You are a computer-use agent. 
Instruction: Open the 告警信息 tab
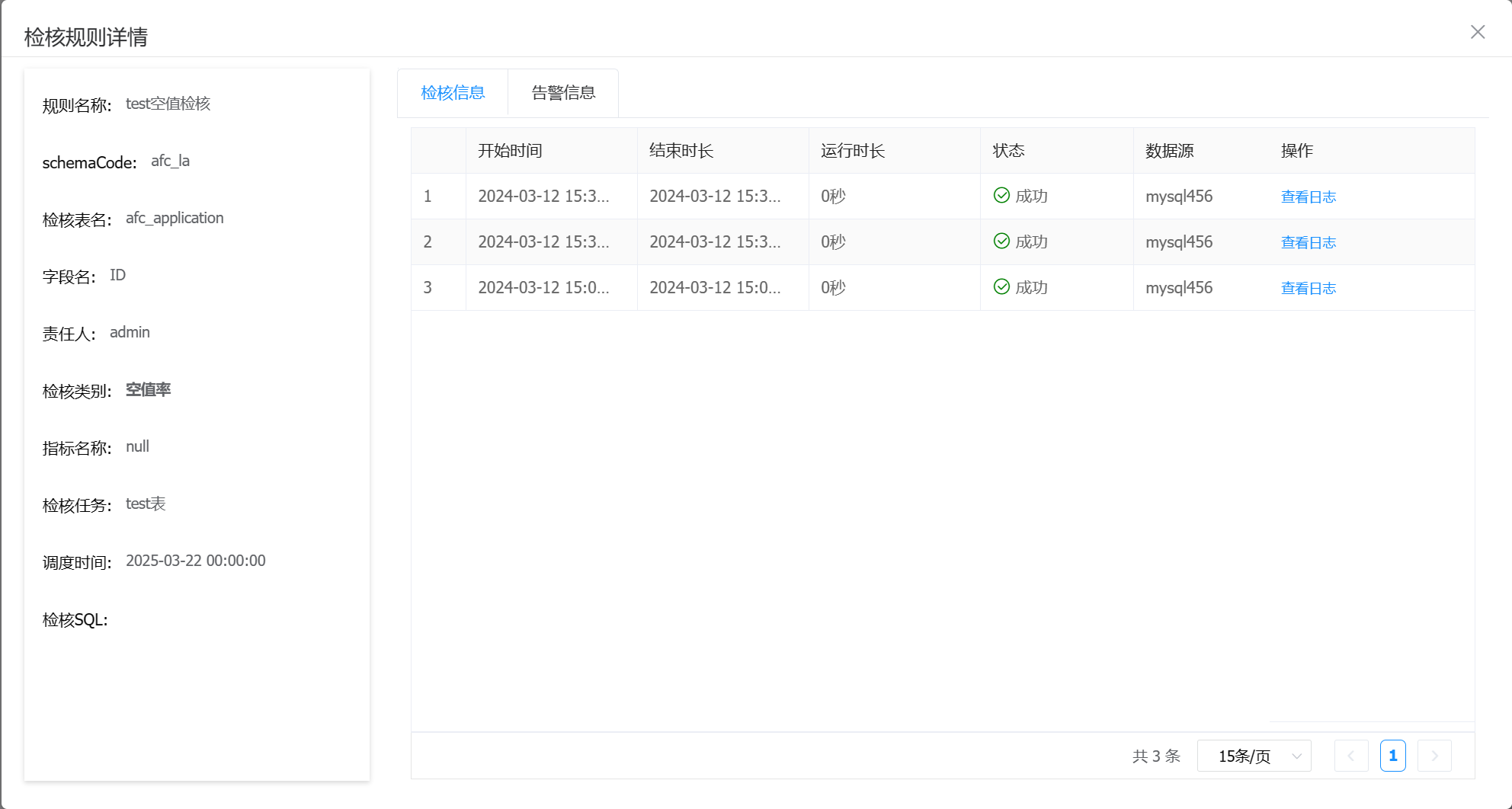tap(563, 93)
